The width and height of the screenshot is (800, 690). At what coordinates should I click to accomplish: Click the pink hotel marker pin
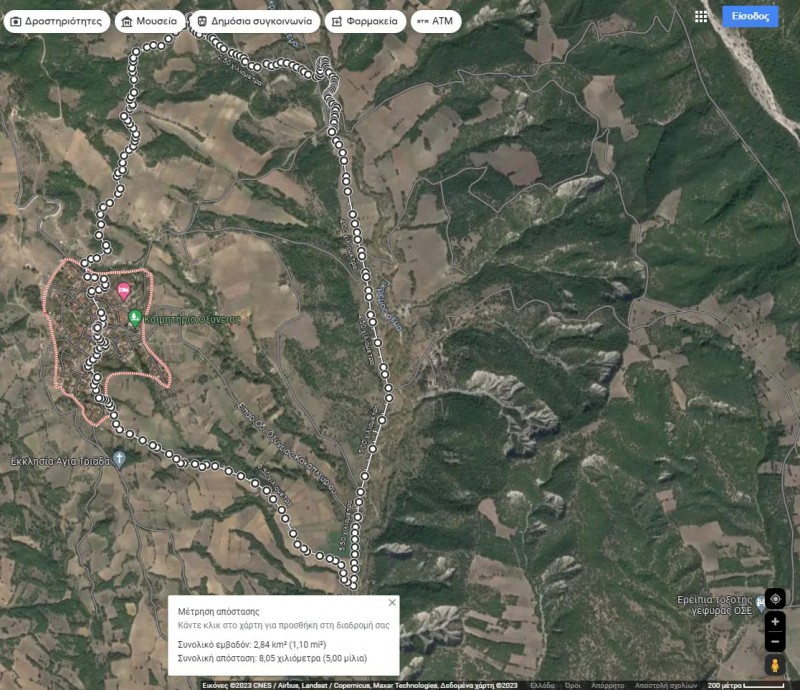point(124,291)
